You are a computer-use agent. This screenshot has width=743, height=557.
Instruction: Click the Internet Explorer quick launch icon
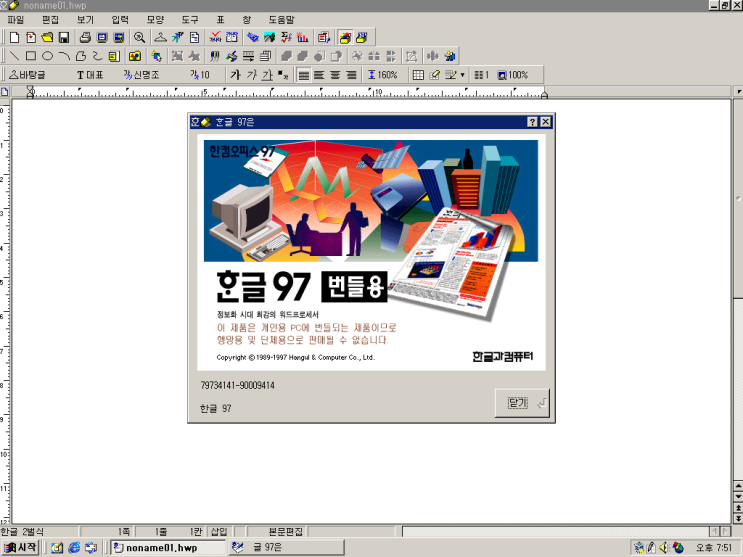[74, 548]
